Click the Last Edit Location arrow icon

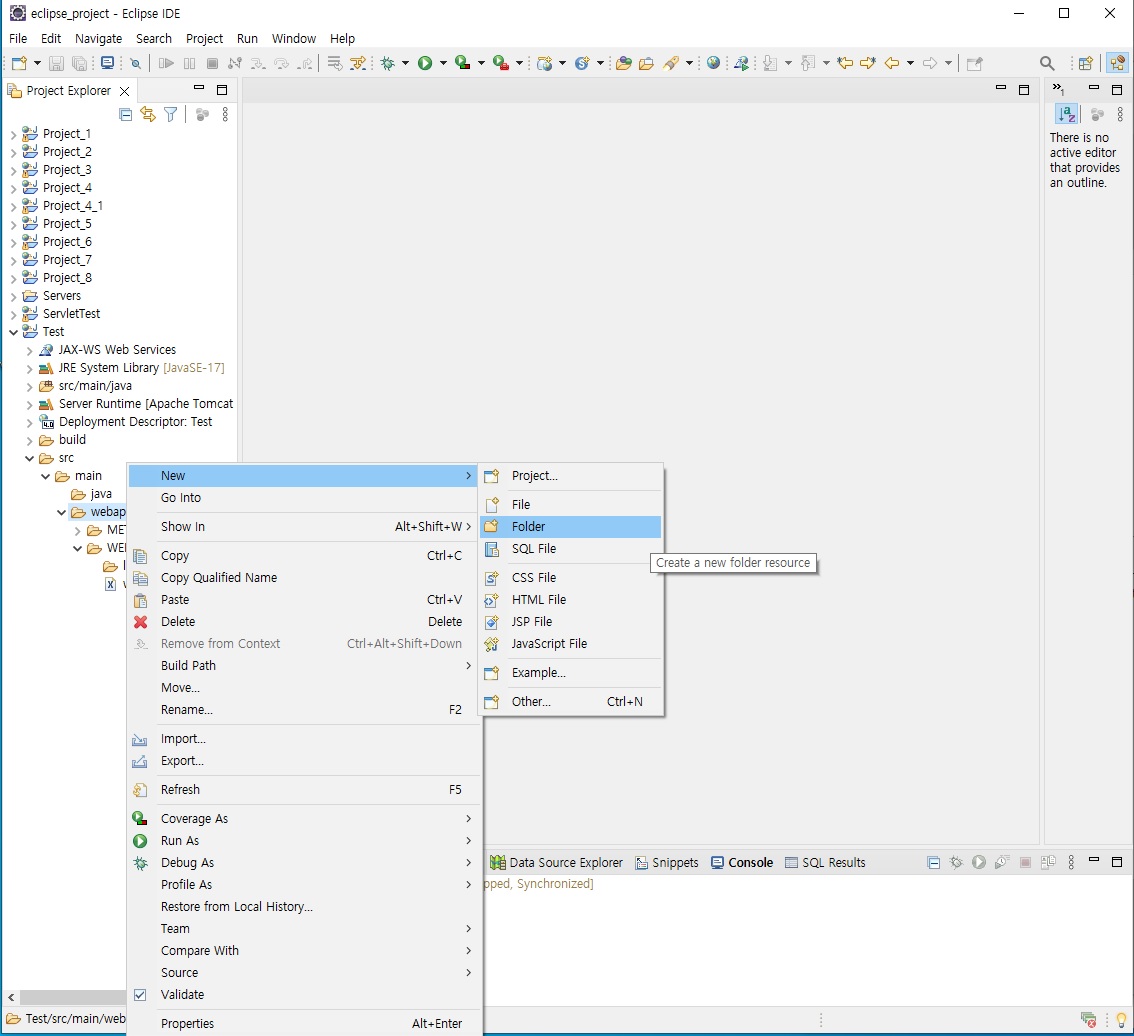coord(845,63)
